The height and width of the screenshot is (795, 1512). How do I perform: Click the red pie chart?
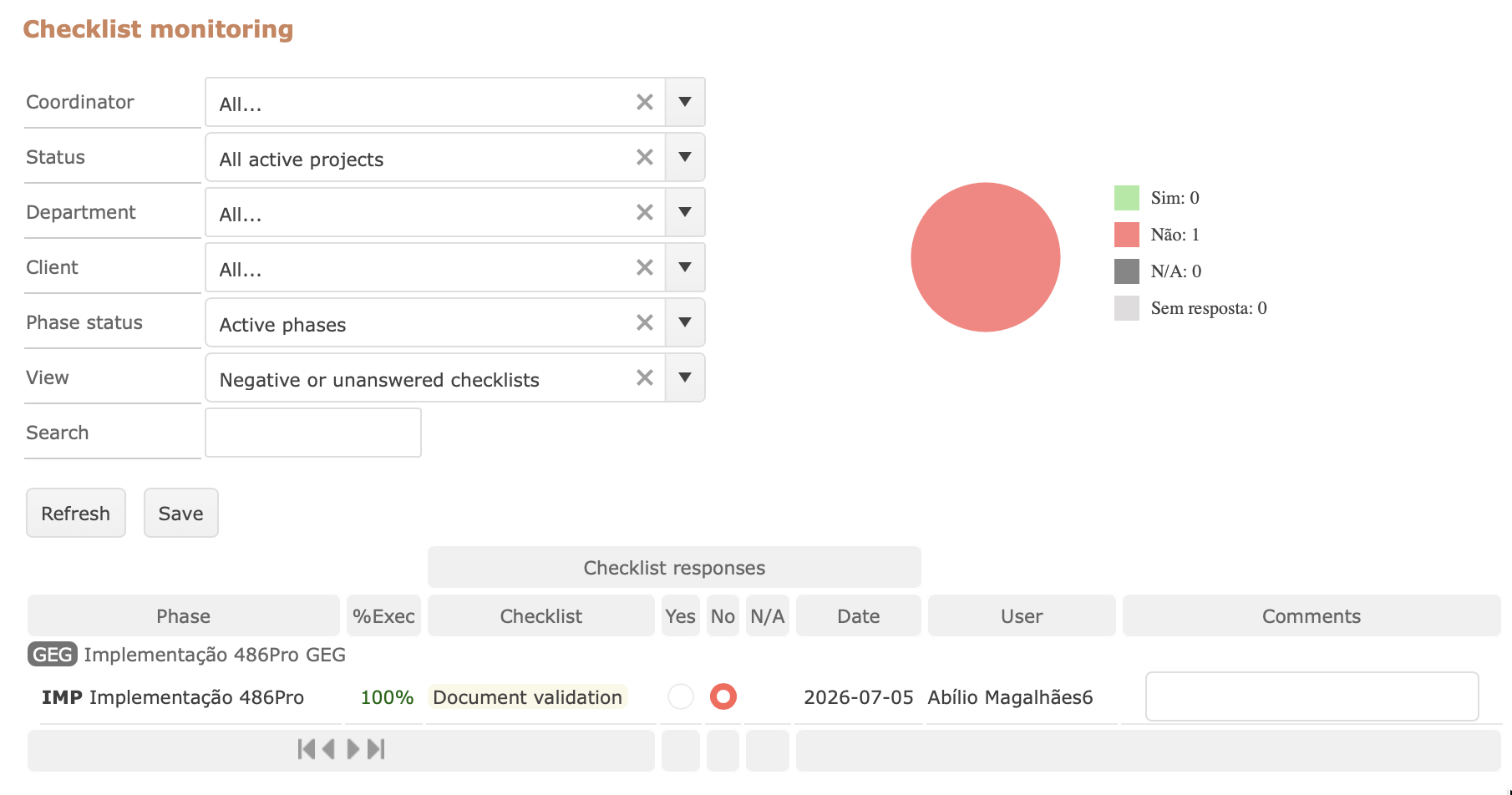tap(986, 257)
